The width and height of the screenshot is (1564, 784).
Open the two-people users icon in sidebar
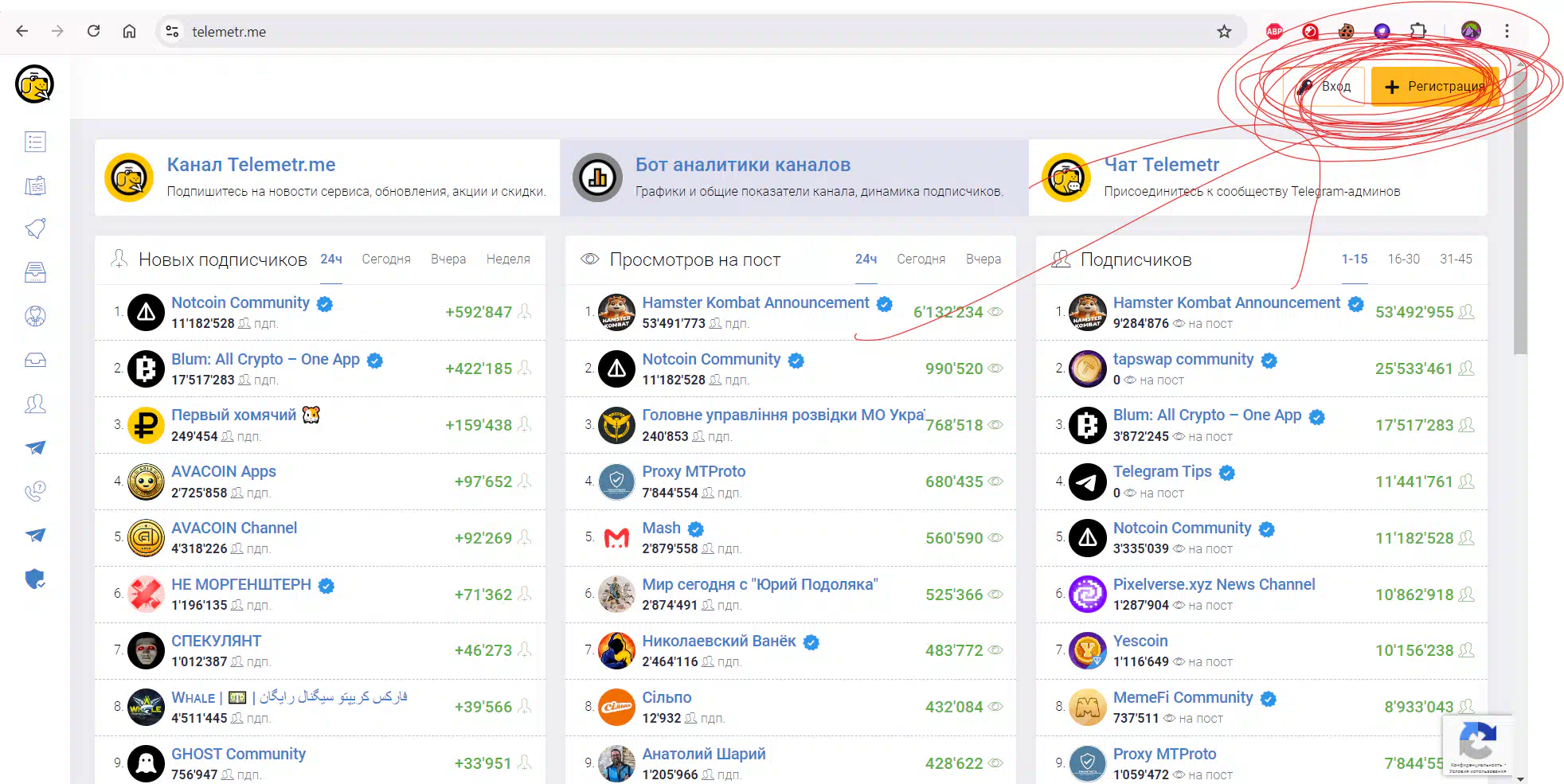click(x=35, y=404)
